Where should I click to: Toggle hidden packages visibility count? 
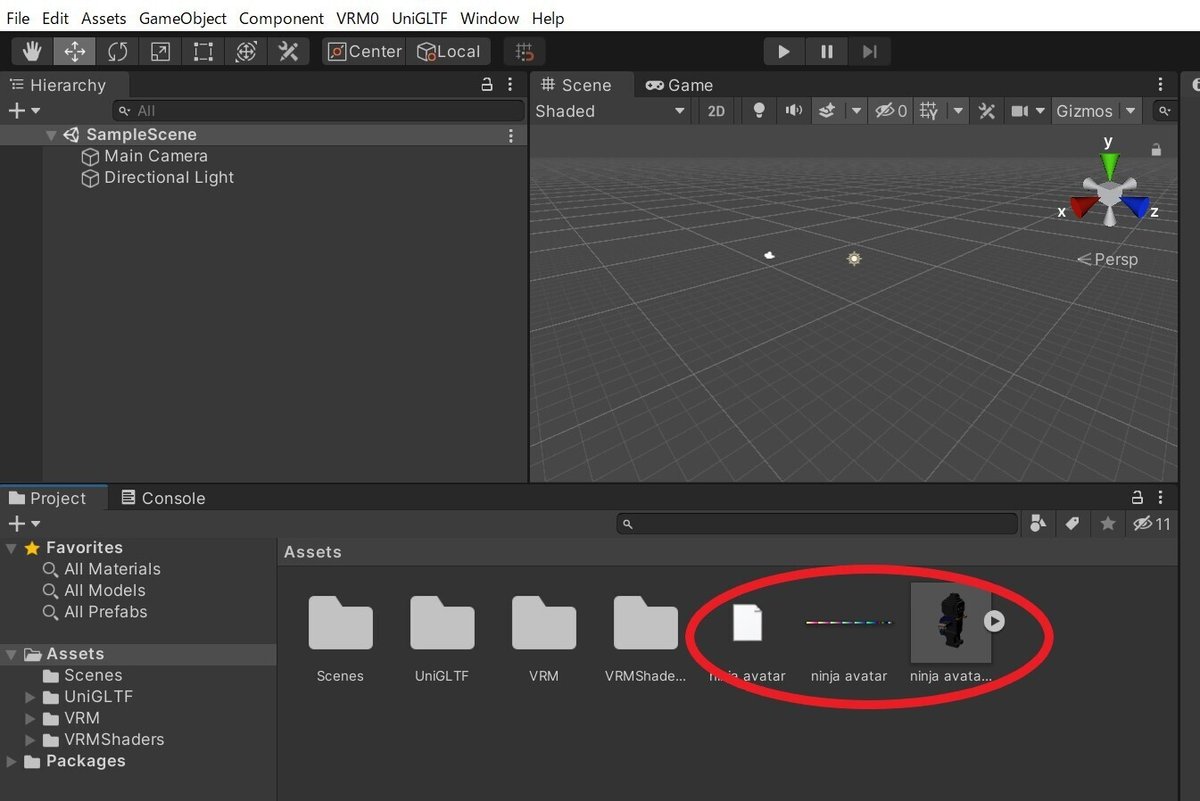tap(1150, 523)
